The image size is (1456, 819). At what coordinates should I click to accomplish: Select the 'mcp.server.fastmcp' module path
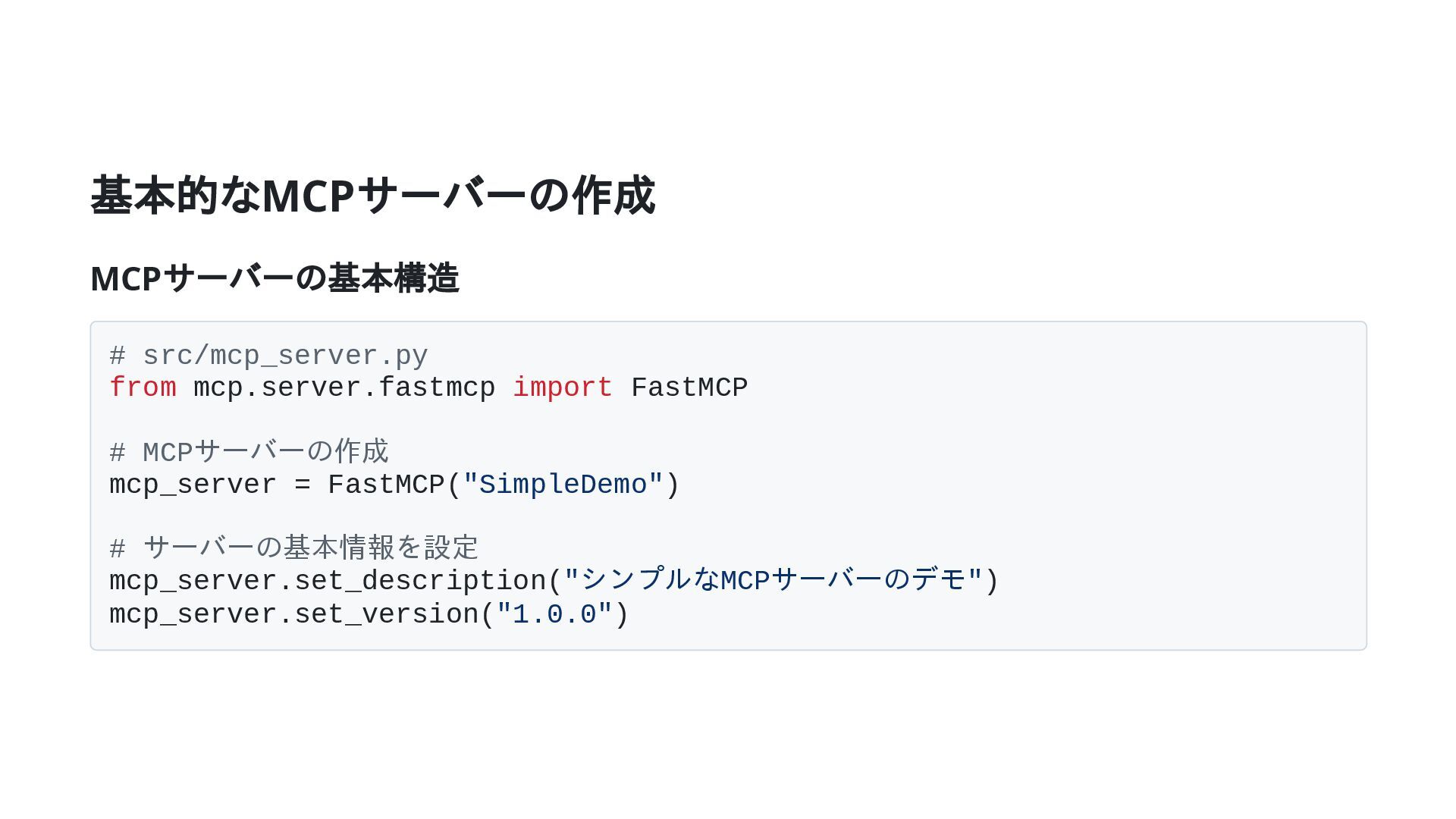pos(344,388)
